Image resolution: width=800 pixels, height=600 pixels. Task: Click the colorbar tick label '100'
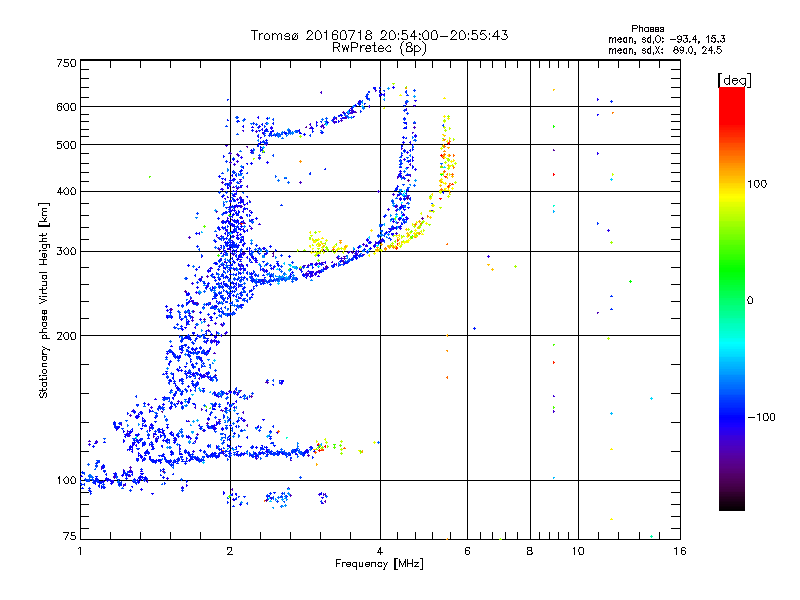tap(757, 184)
